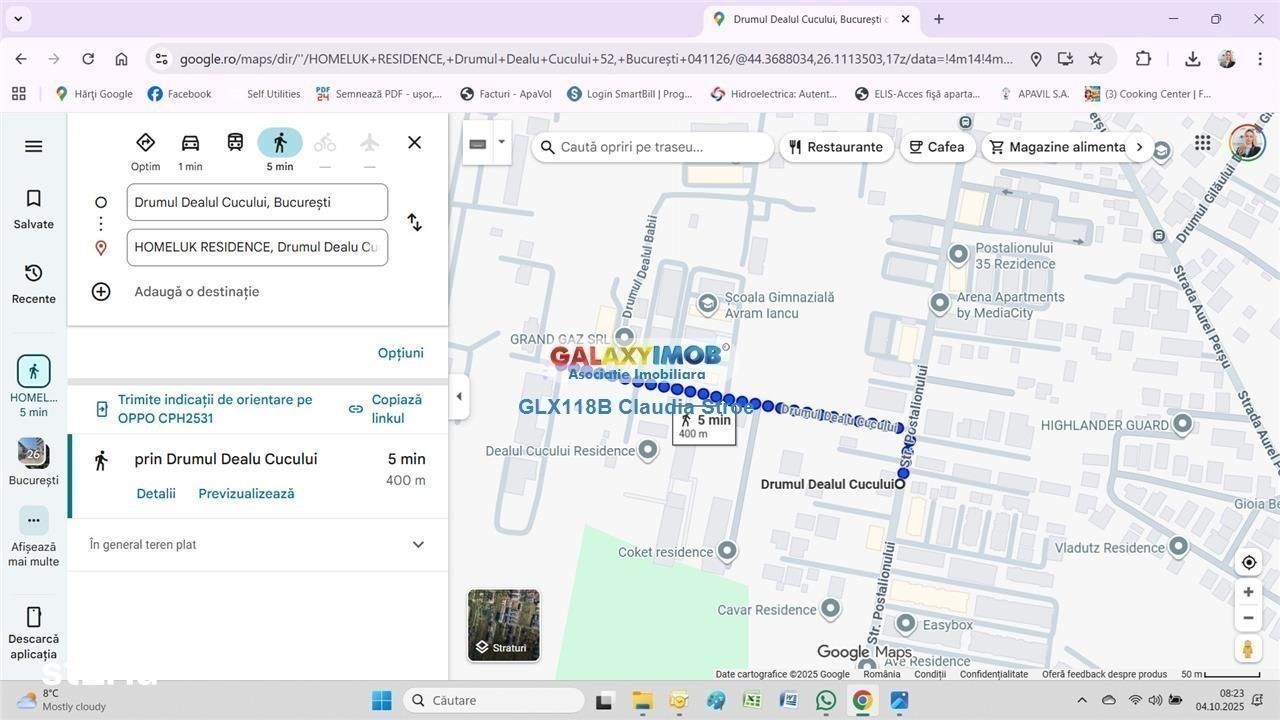Swap start point and destination
Image resolution: width=1280 pixels, height=720 pixels.
point(414,222)
